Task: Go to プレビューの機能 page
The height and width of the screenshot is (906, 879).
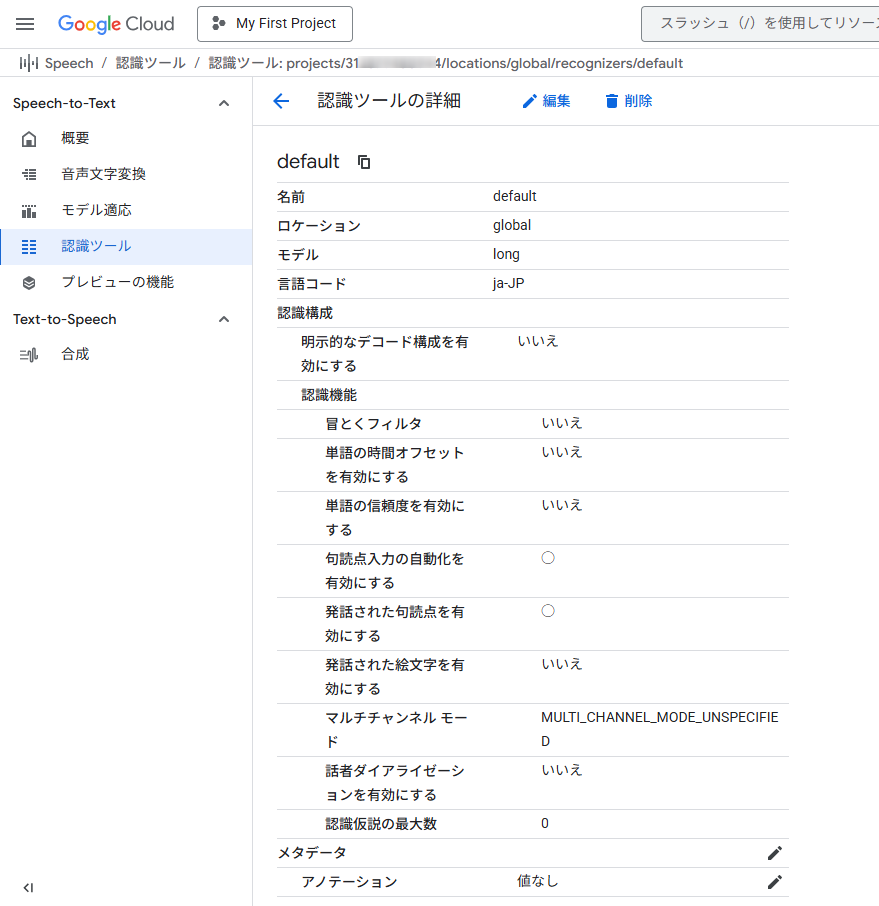Action: click(117, 282)
